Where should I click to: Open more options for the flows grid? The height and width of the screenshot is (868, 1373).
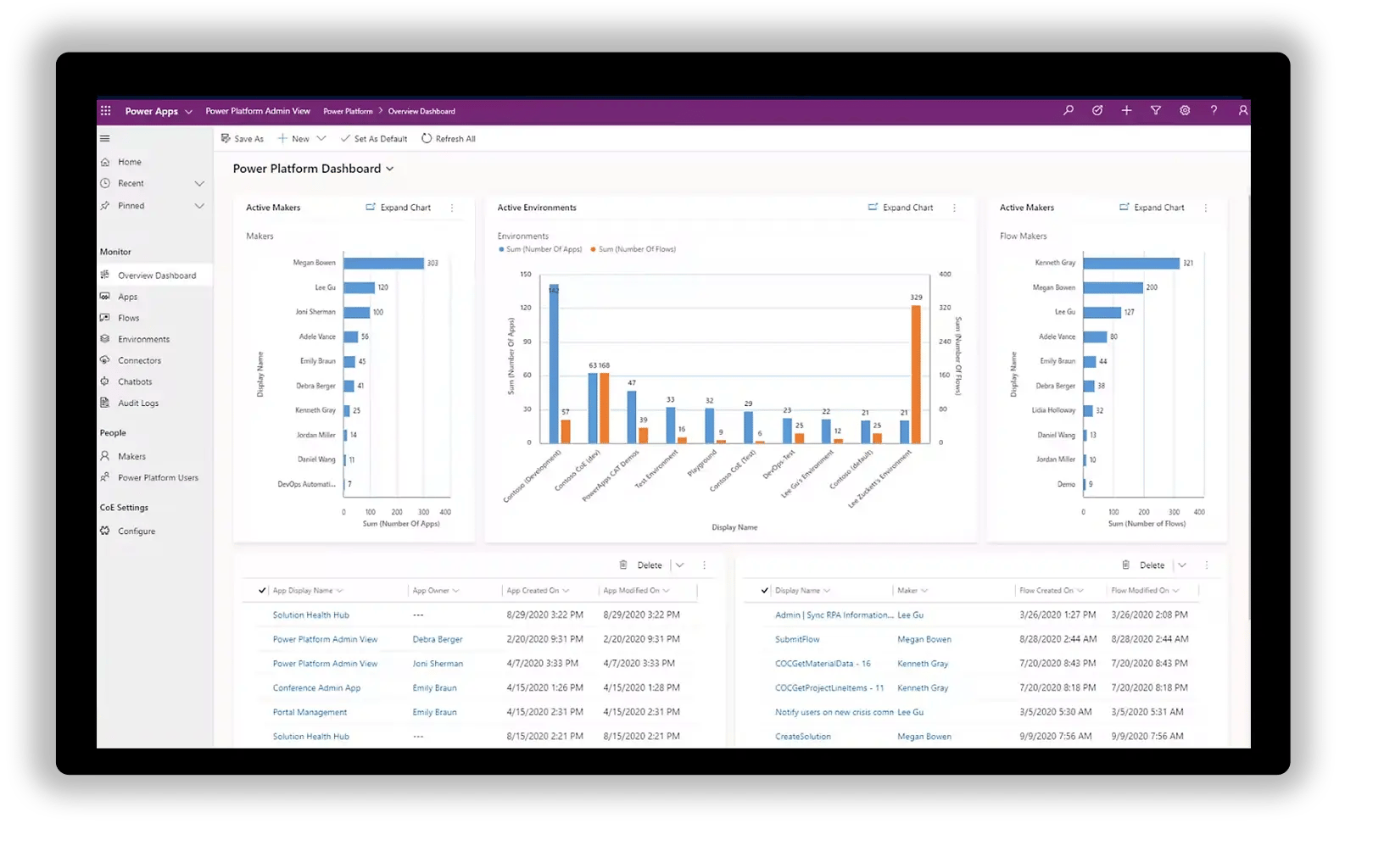point(1206,565)
